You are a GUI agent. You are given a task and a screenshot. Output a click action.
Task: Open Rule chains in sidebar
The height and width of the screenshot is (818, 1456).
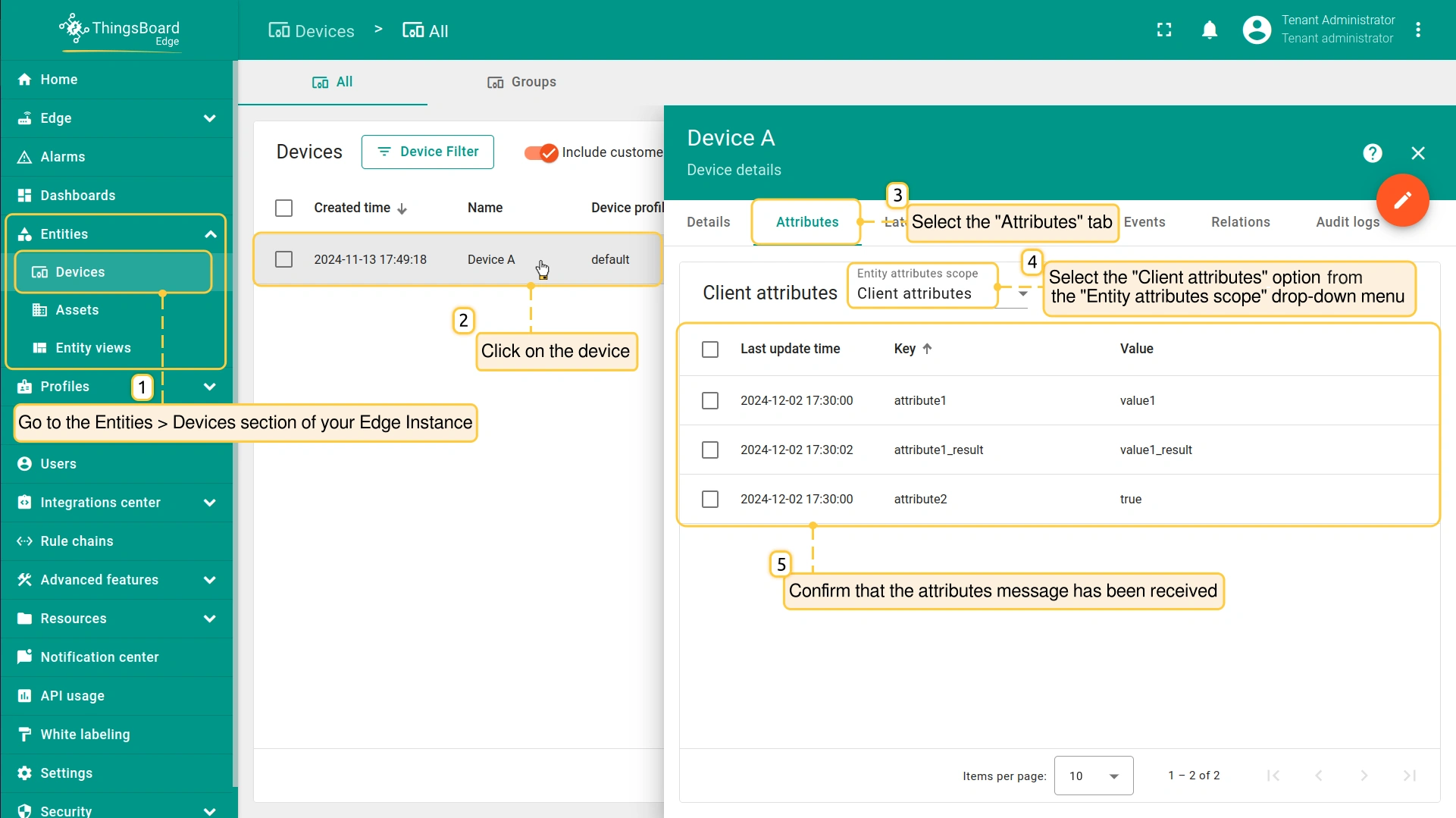tap(77, 541)
